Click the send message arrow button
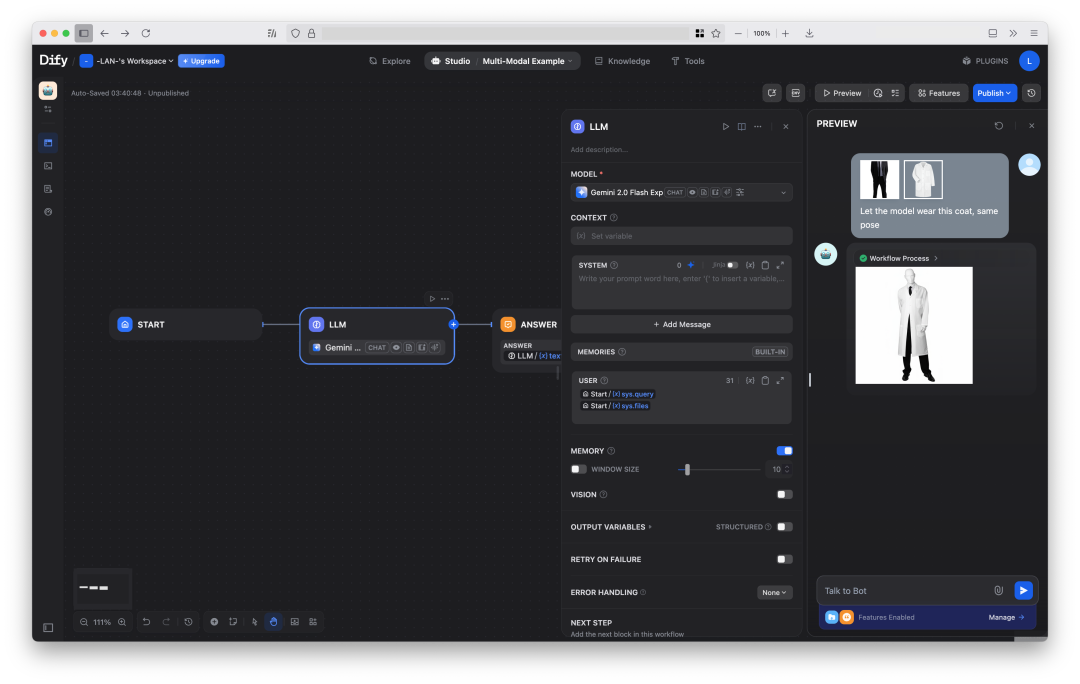 (x=1023, y=591)
